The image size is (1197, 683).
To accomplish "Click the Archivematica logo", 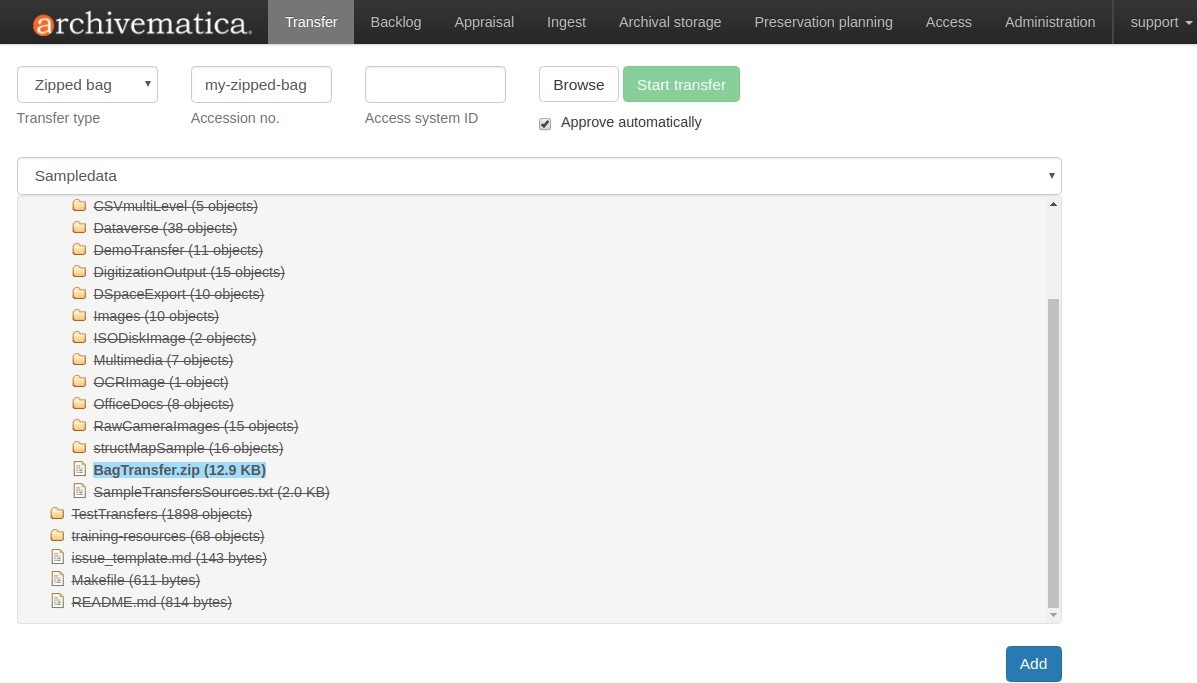I will click(141, 22).
